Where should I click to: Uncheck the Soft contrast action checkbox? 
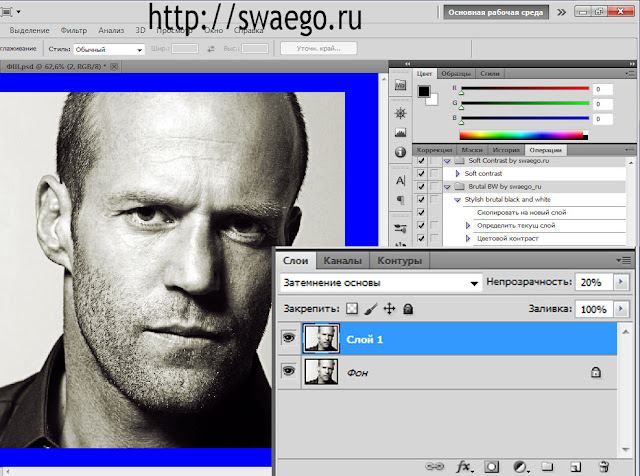coord(421,173)
